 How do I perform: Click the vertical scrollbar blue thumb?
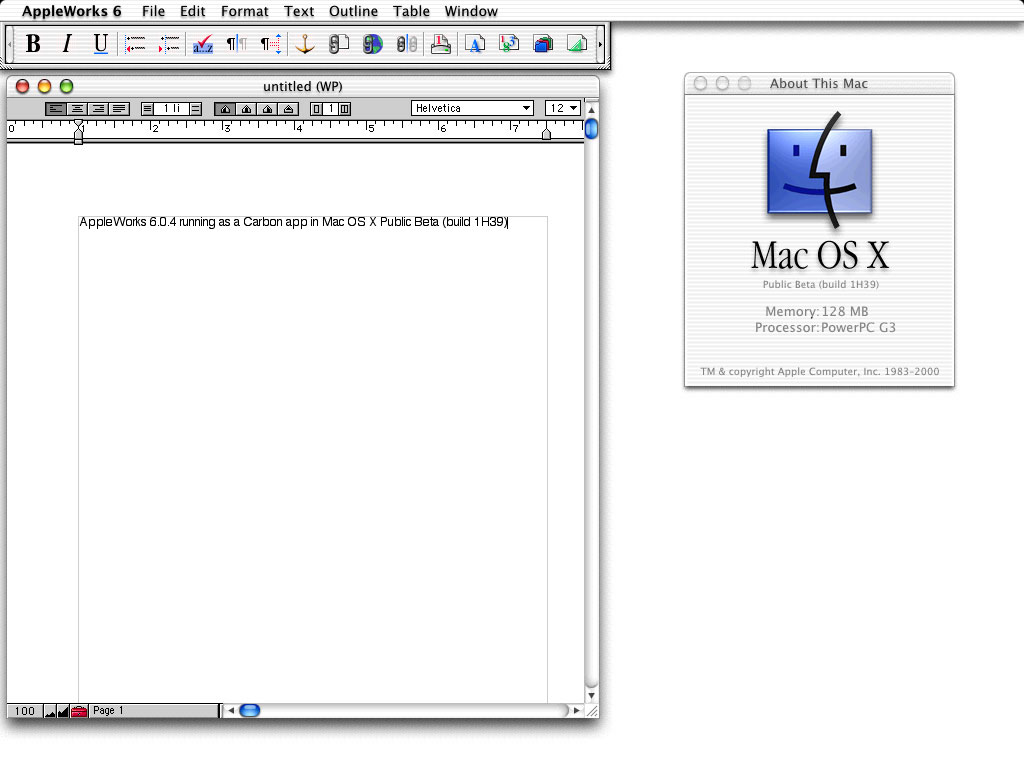591,129
